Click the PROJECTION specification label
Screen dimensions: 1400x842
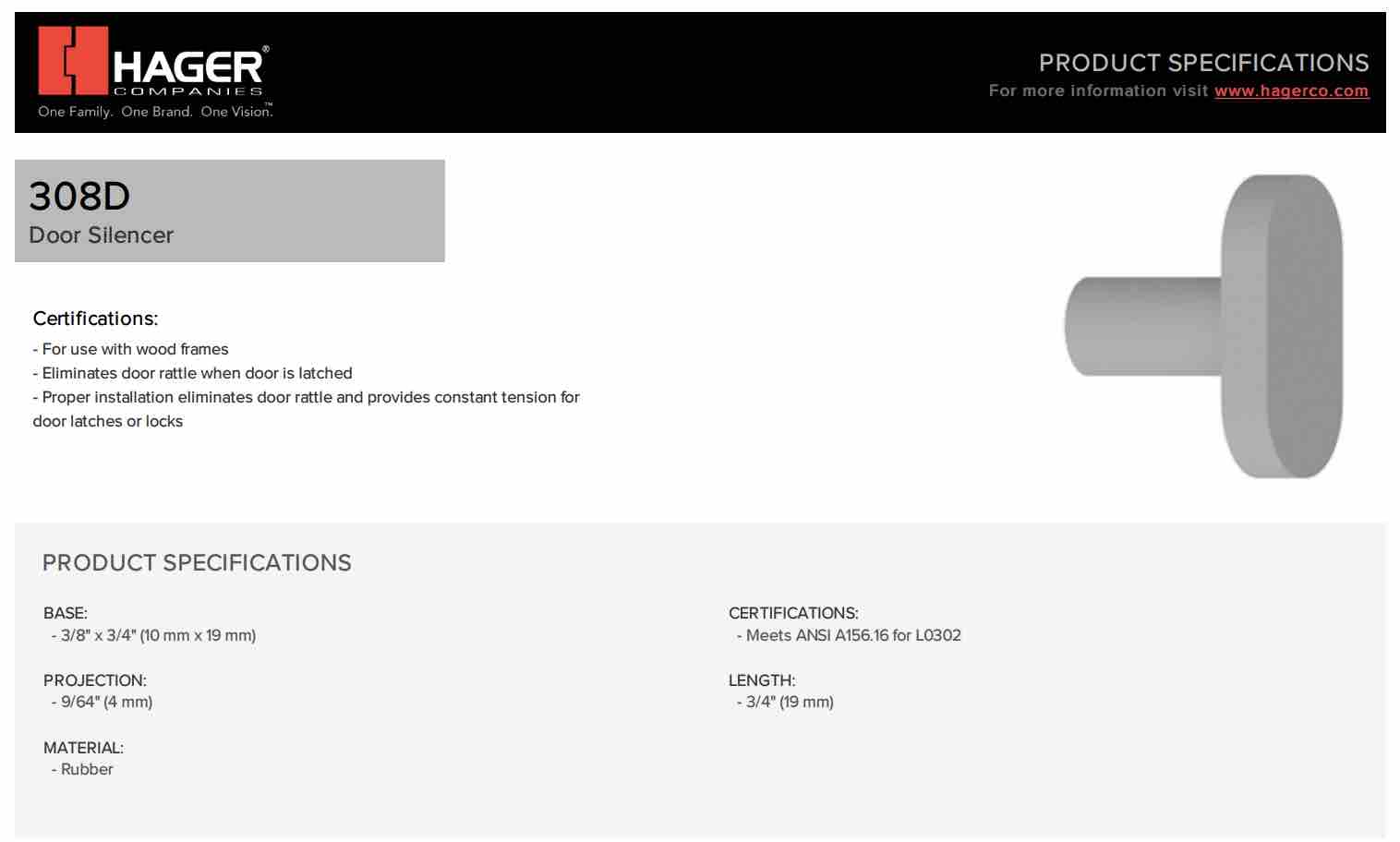[95, 680]
